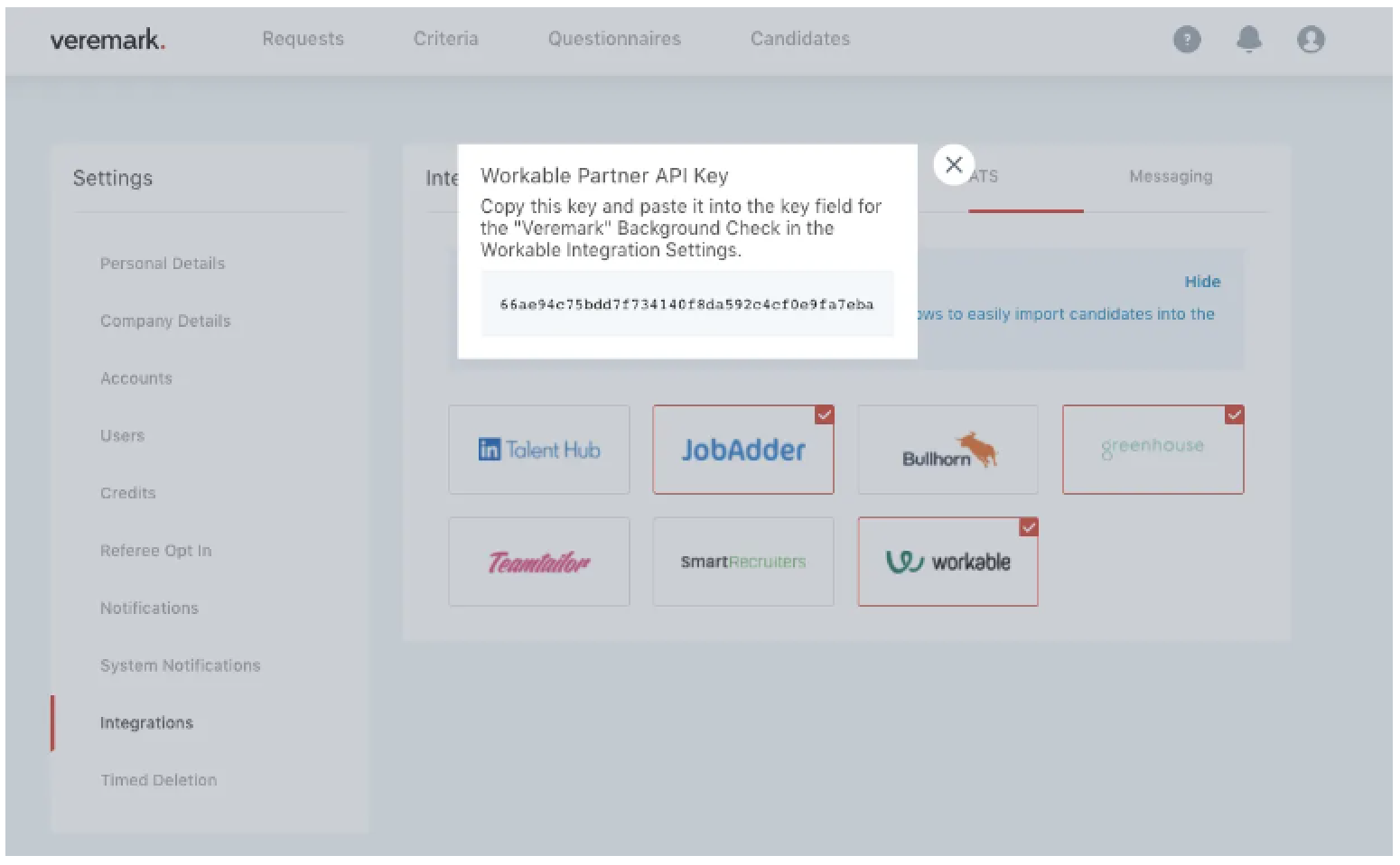Open Notifications settings
1400x865 pixels.
coord(149,609)
